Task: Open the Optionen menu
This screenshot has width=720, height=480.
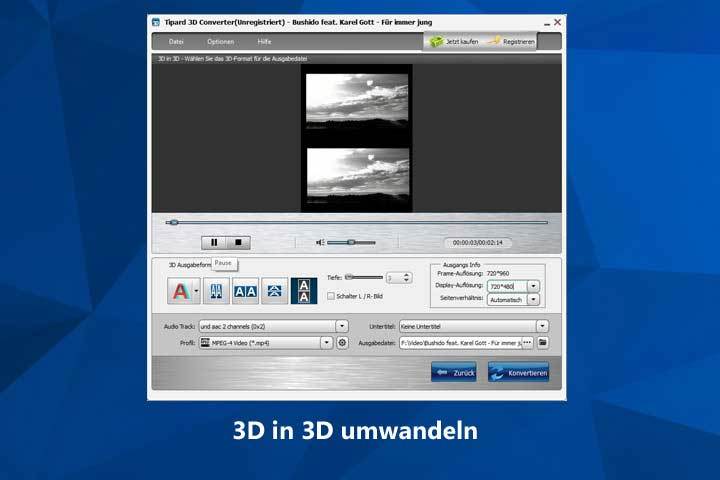Action: [x=220, y=41]
